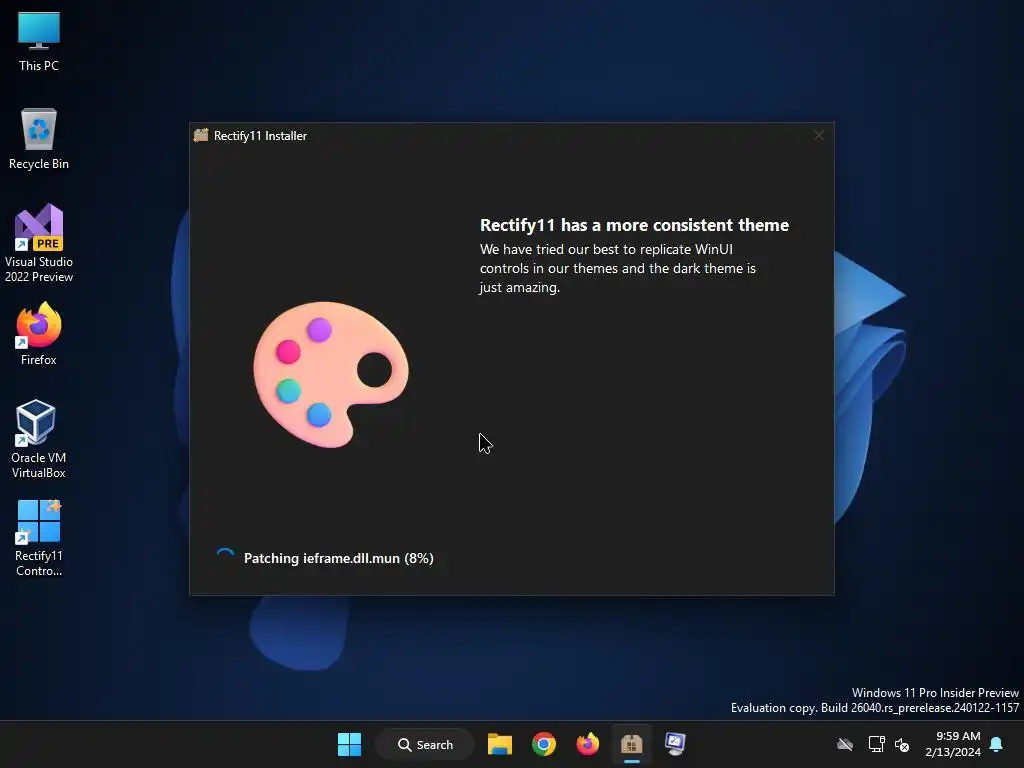
Task: Click the muted volume tray icon
Action: [x=903, y=744]
